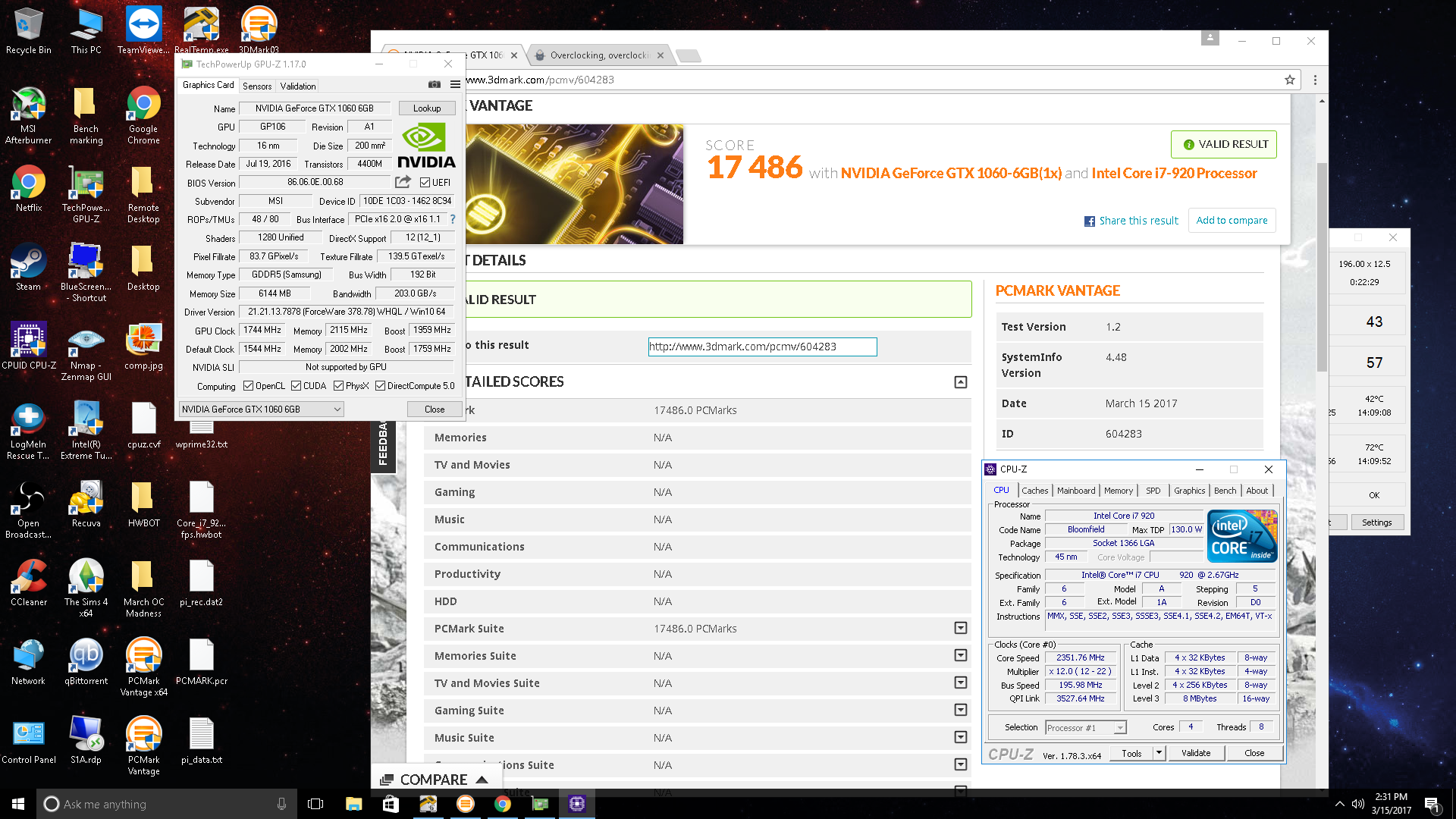Viewport: 1456px width, 819px height.
Task: Click Close button in GPU-Z
Action: (x=435, y=409)
